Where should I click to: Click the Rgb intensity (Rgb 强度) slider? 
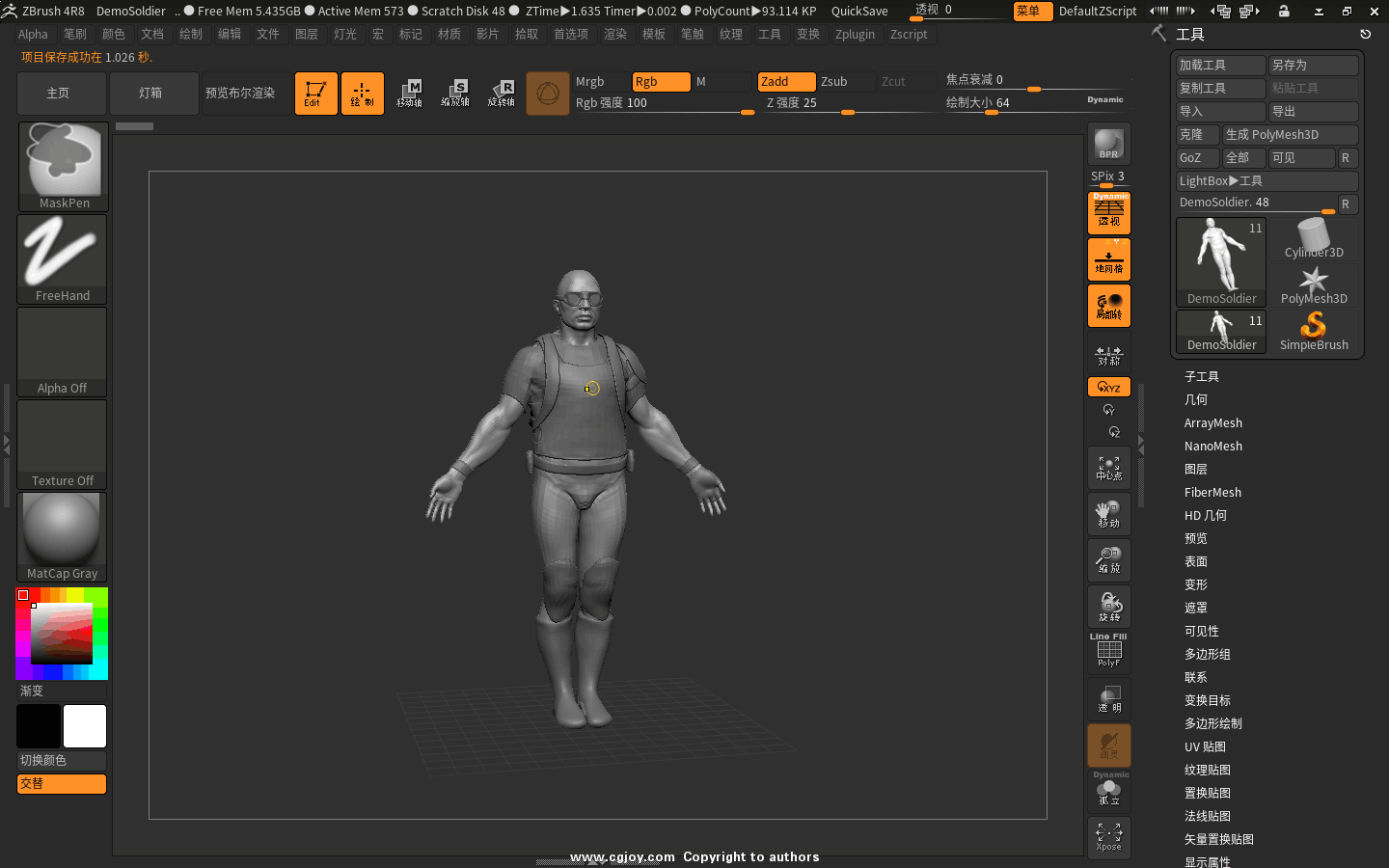664,103
